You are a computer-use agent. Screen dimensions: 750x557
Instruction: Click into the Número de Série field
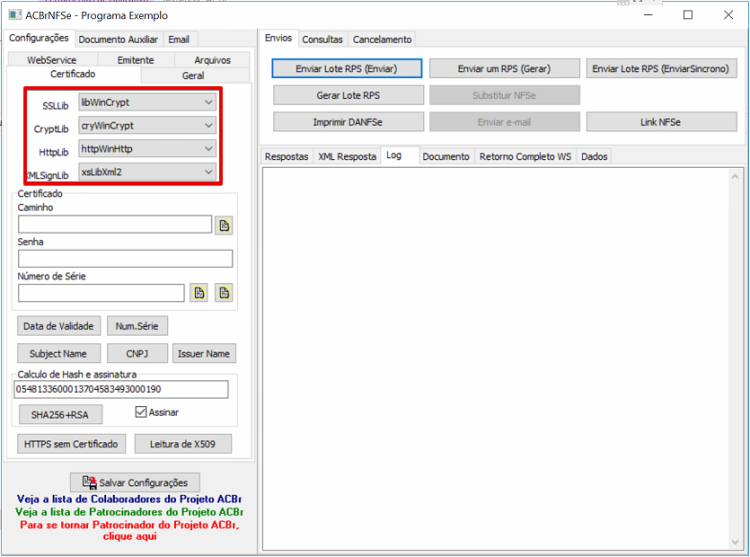pyautogui.click(x=101, y=293)
